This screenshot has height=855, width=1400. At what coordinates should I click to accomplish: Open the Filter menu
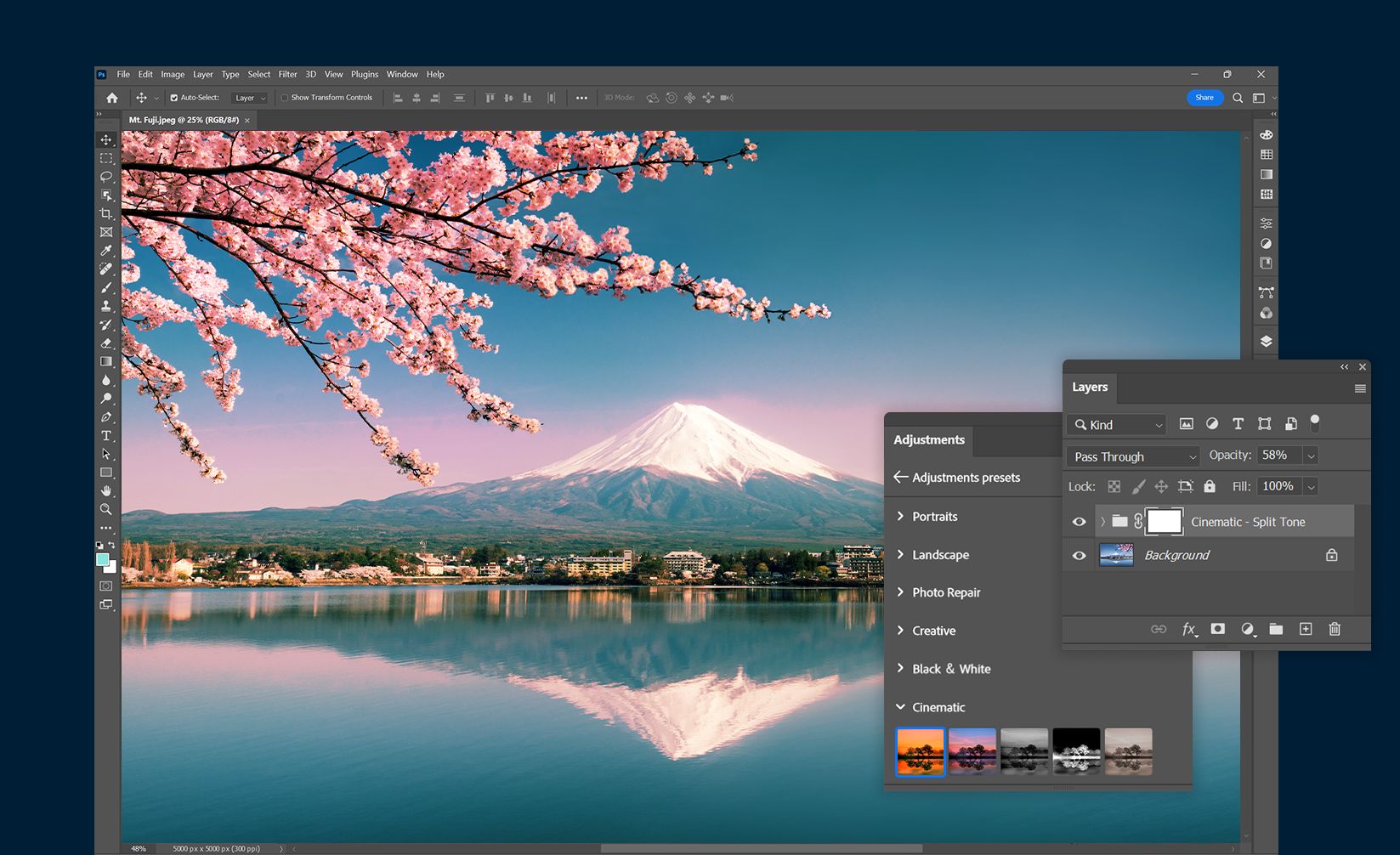coord(287,75)
